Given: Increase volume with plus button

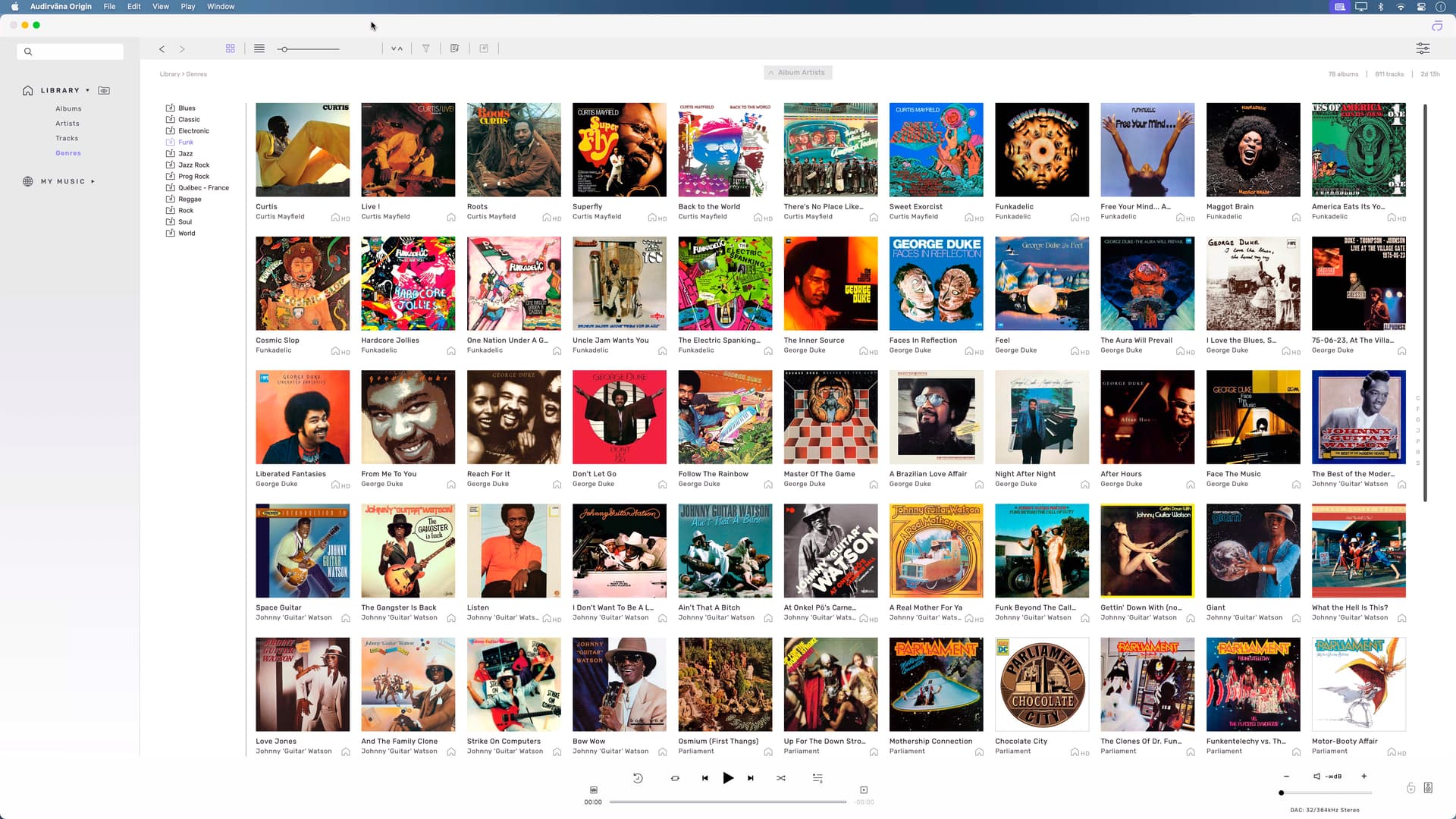Looking at the screenshot, I should pyautogui.click(x=1364, y=777).
